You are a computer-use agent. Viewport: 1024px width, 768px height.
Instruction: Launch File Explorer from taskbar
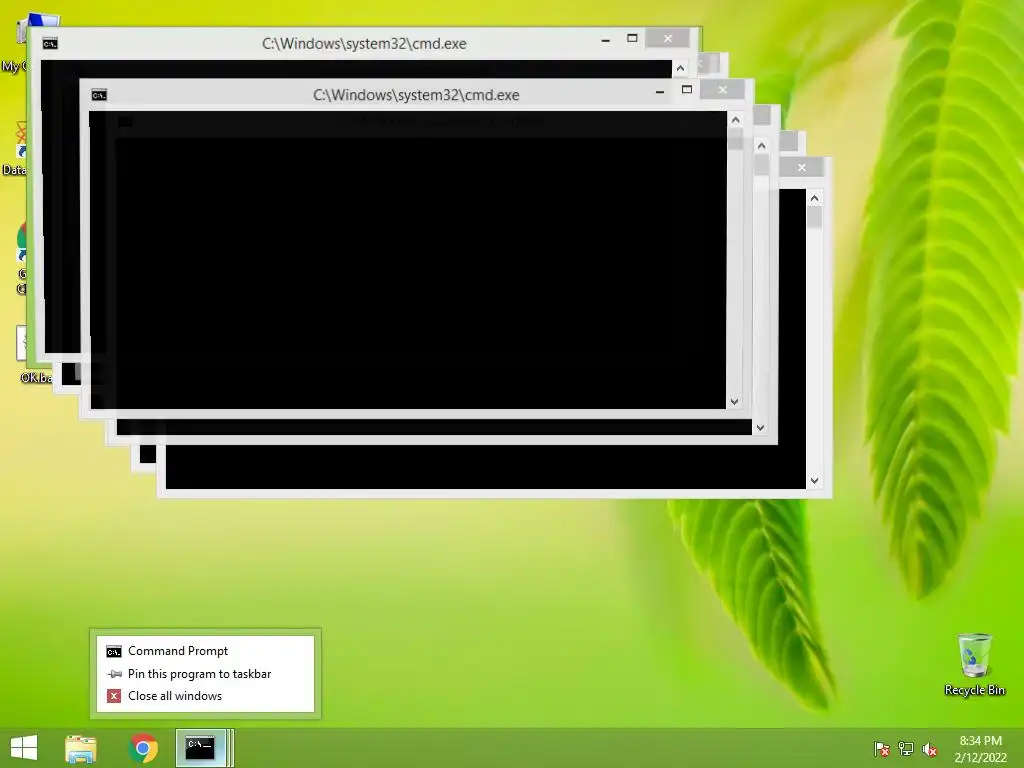(x=81, y=748)
